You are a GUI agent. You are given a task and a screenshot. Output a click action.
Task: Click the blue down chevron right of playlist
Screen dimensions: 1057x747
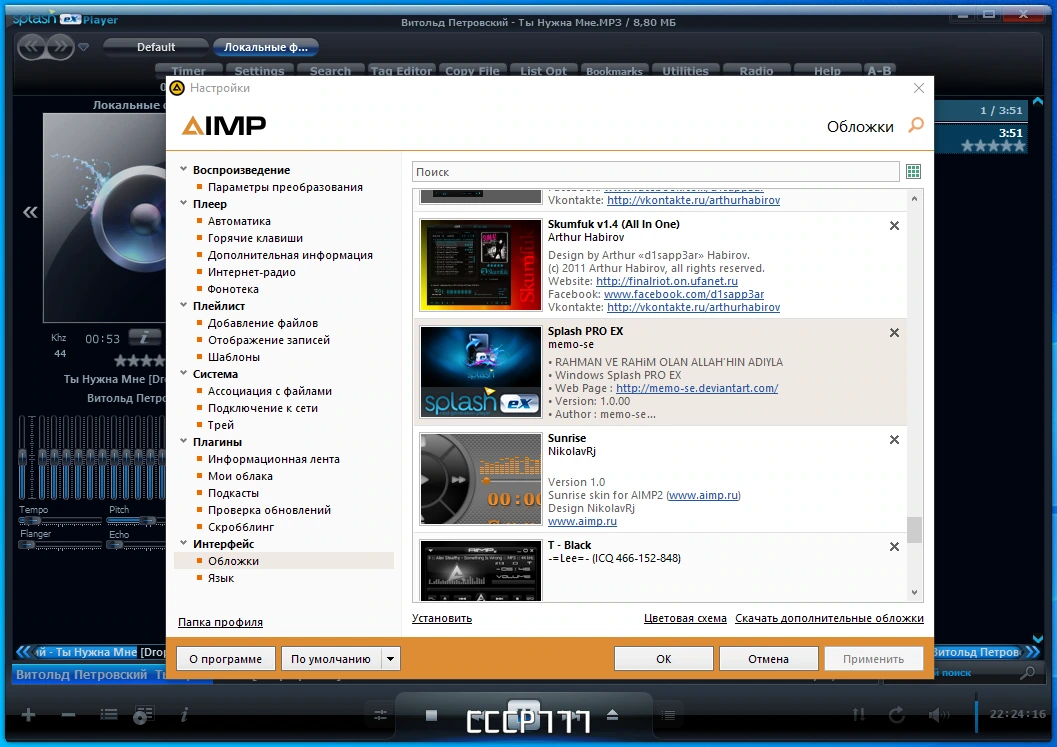click(x=1037, y=638)
